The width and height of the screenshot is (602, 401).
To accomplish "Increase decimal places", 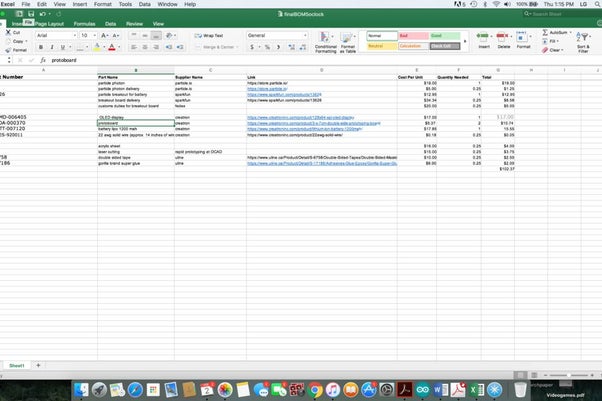I will [291, 47].
